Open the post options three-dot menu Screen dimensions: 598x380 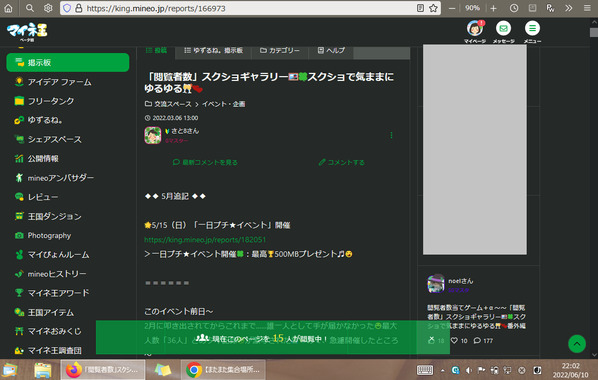[391, 135]
